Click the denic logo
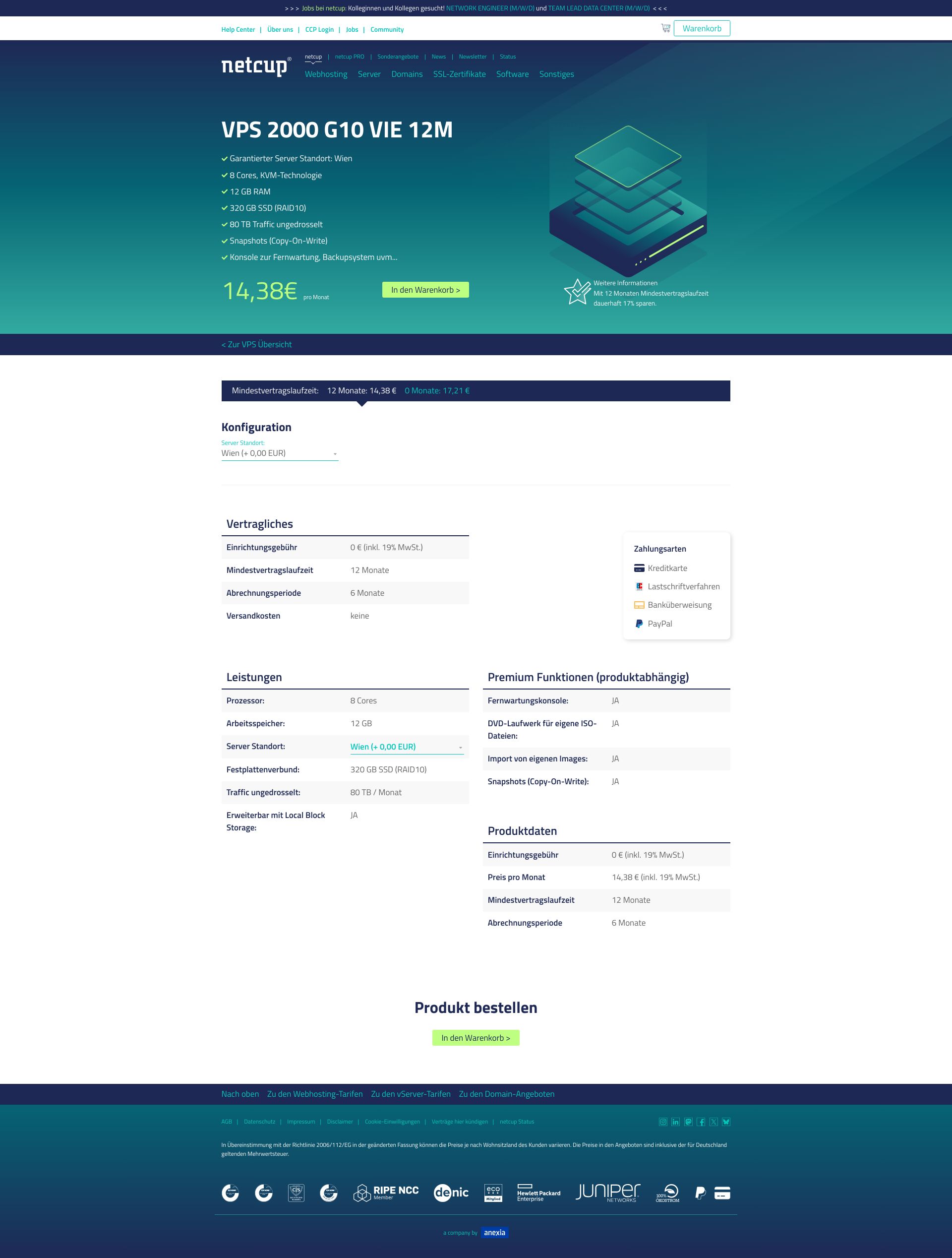Image resolution: width=952 pixels, height=1258 pixels. click(451, 1193)
